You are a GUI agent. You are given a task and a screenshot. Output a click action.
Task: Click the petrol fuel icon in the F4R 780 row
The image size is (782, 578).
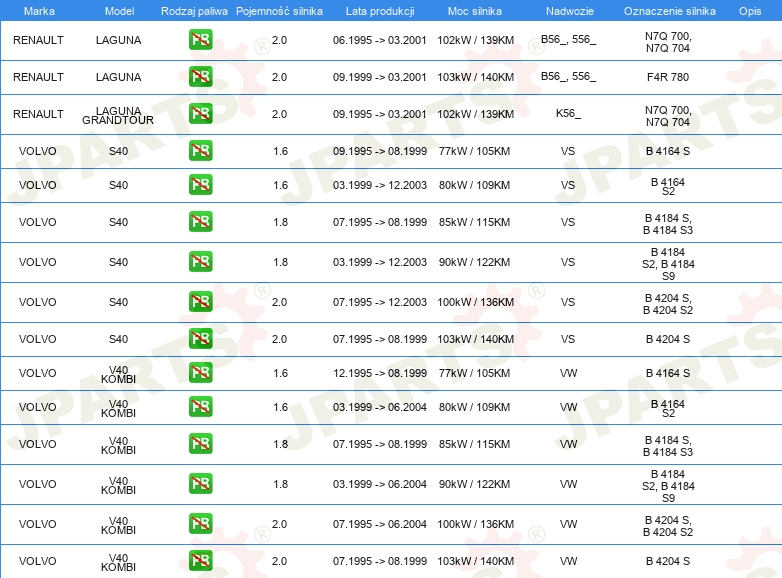click(x=200, y=76)
